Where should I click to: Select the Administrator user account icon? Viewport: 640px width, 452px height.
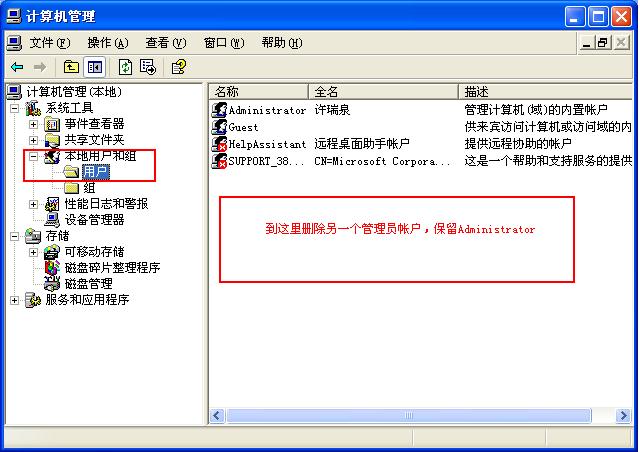[219, 110]
